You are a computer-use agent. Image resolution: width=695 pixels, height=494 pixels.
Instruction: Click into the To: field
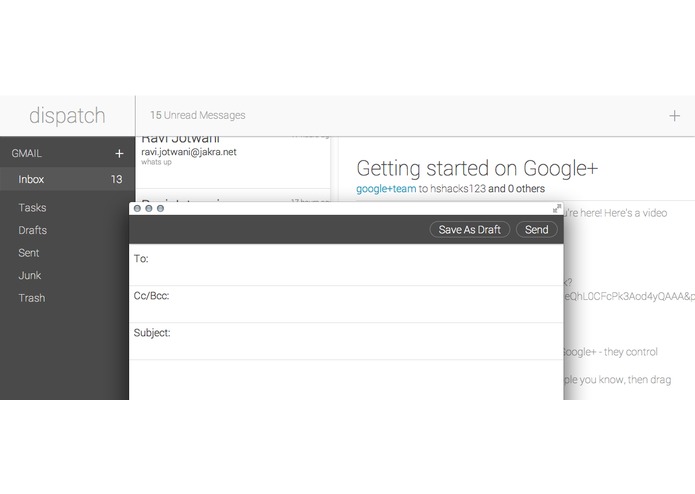coord(346,265)
